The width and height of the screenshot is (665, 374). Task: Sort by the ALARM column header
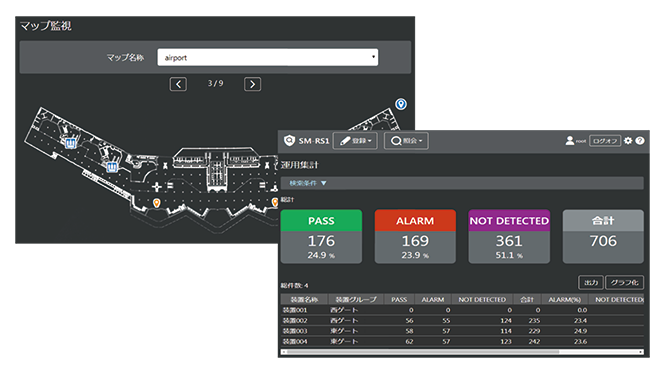[x=433, y=299]
